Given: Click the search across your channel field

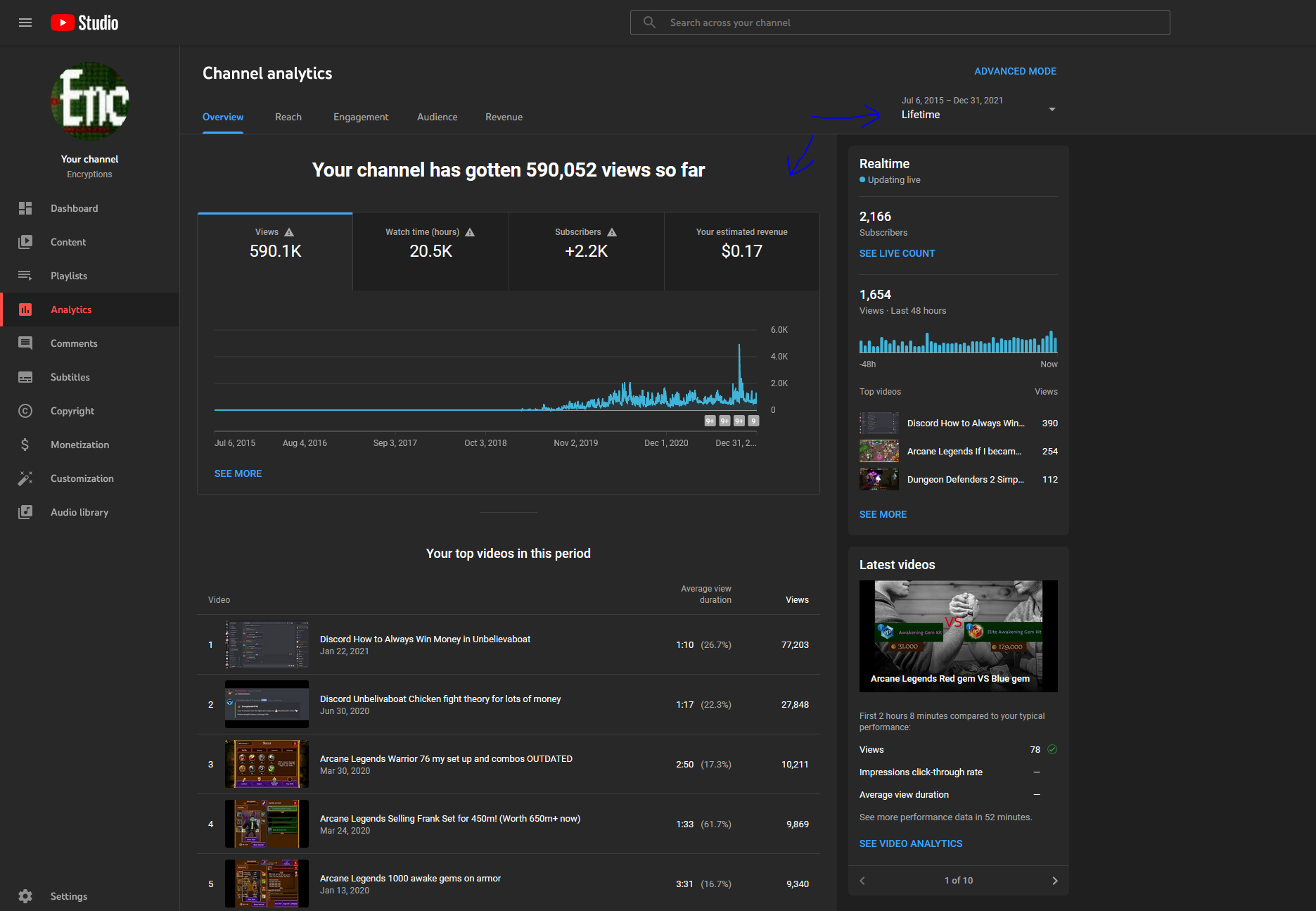Looking at the screenshot, I should tap(900, 23).
